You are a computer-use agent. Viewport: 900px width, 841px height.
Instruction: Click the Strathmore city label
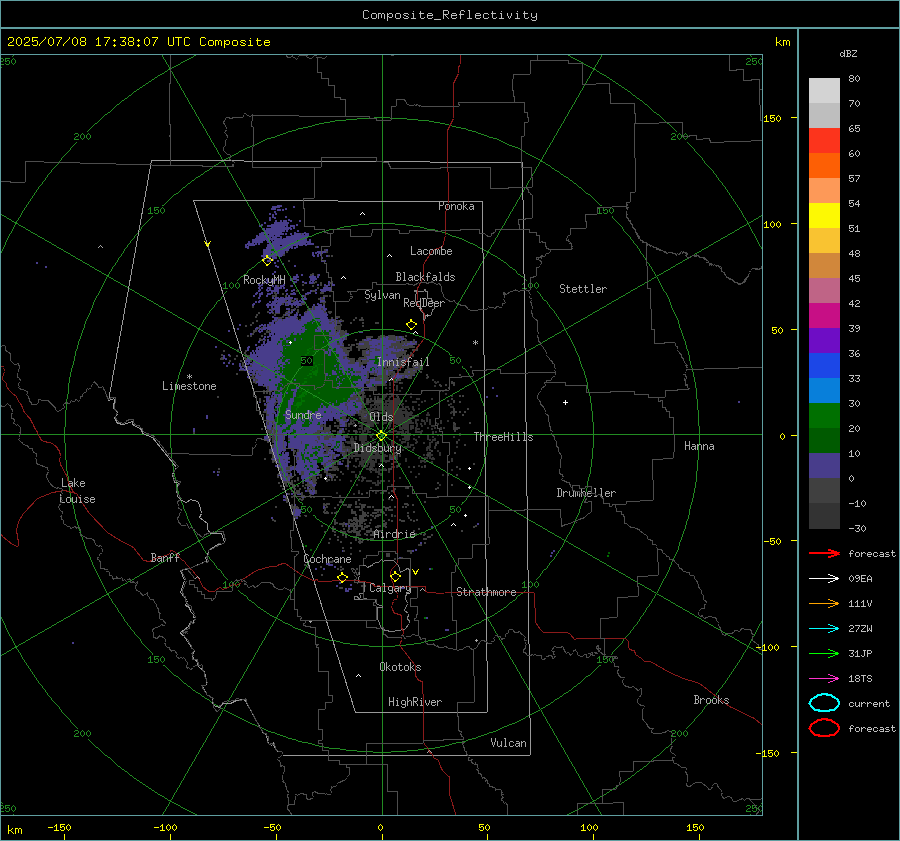486,592
